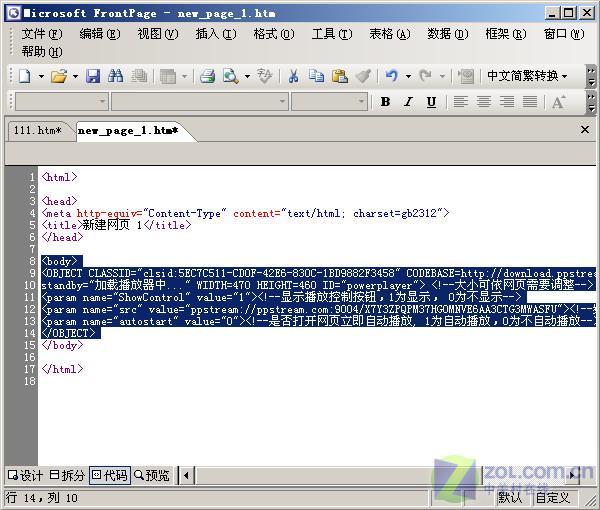This screenshot has width=600, height=510.
Task: Click the 自定义 status bar entry
Action: click(553, 498)
